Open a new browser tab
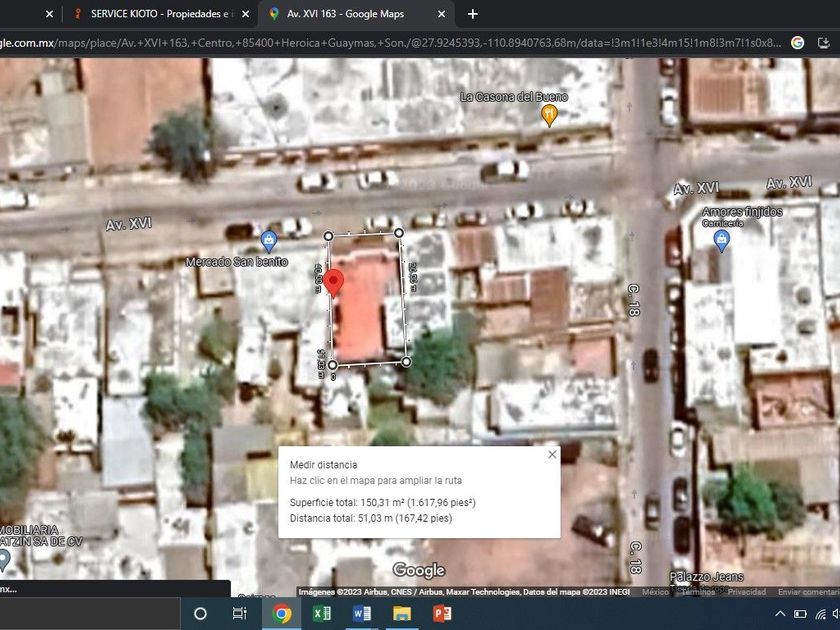Image resolution: width=840 pixels, height=630 pixels. pos(473,14)
